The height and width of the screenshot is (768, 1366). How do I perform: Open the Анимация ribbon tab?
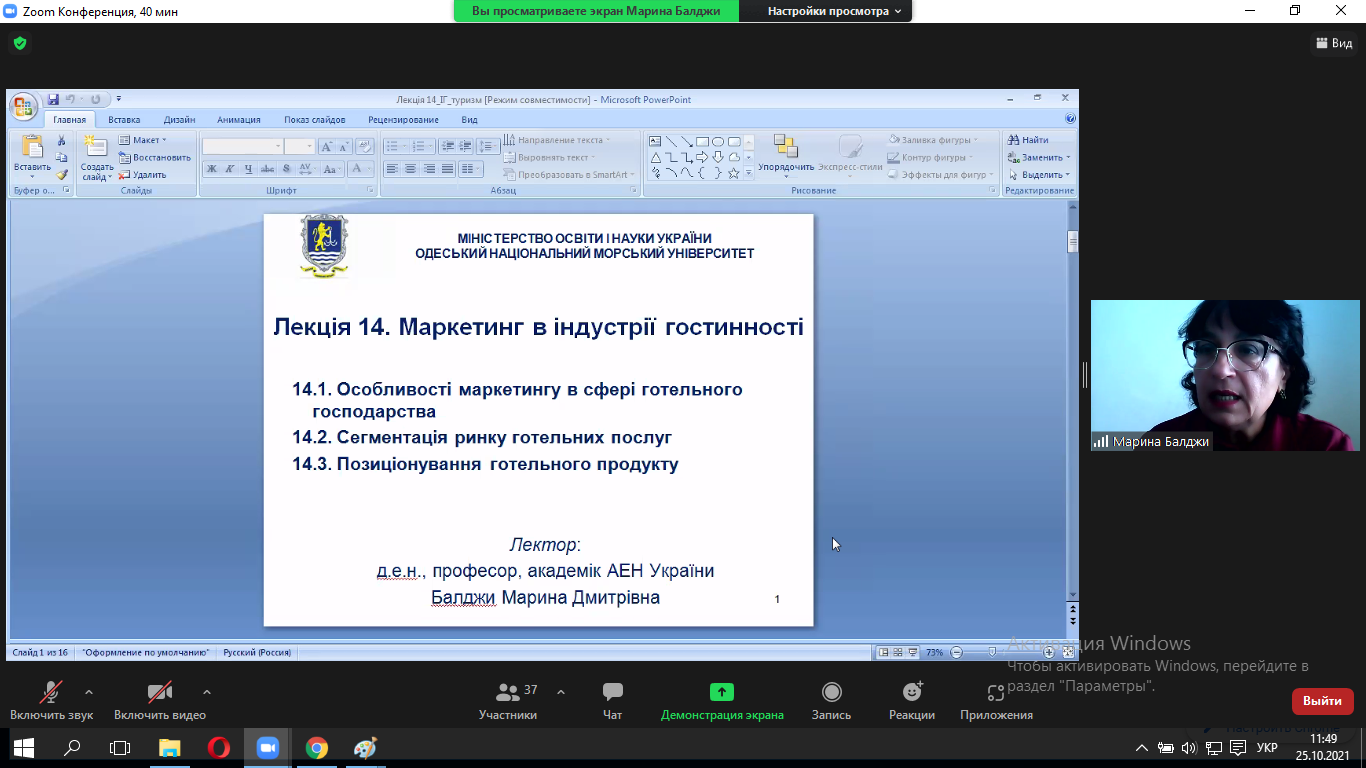point(238,120)
